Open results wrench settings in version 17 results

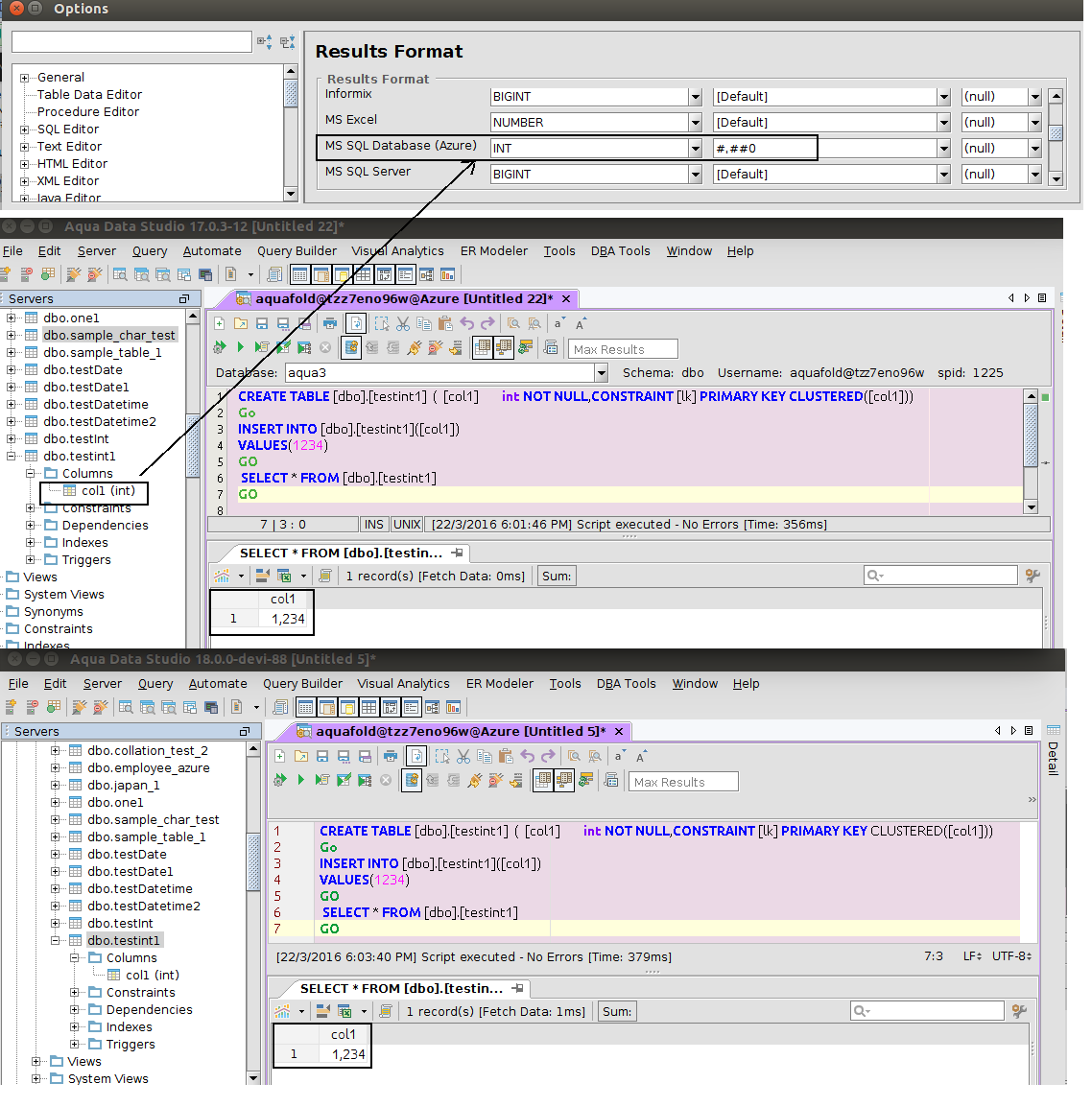click(x=1033, y=577)
